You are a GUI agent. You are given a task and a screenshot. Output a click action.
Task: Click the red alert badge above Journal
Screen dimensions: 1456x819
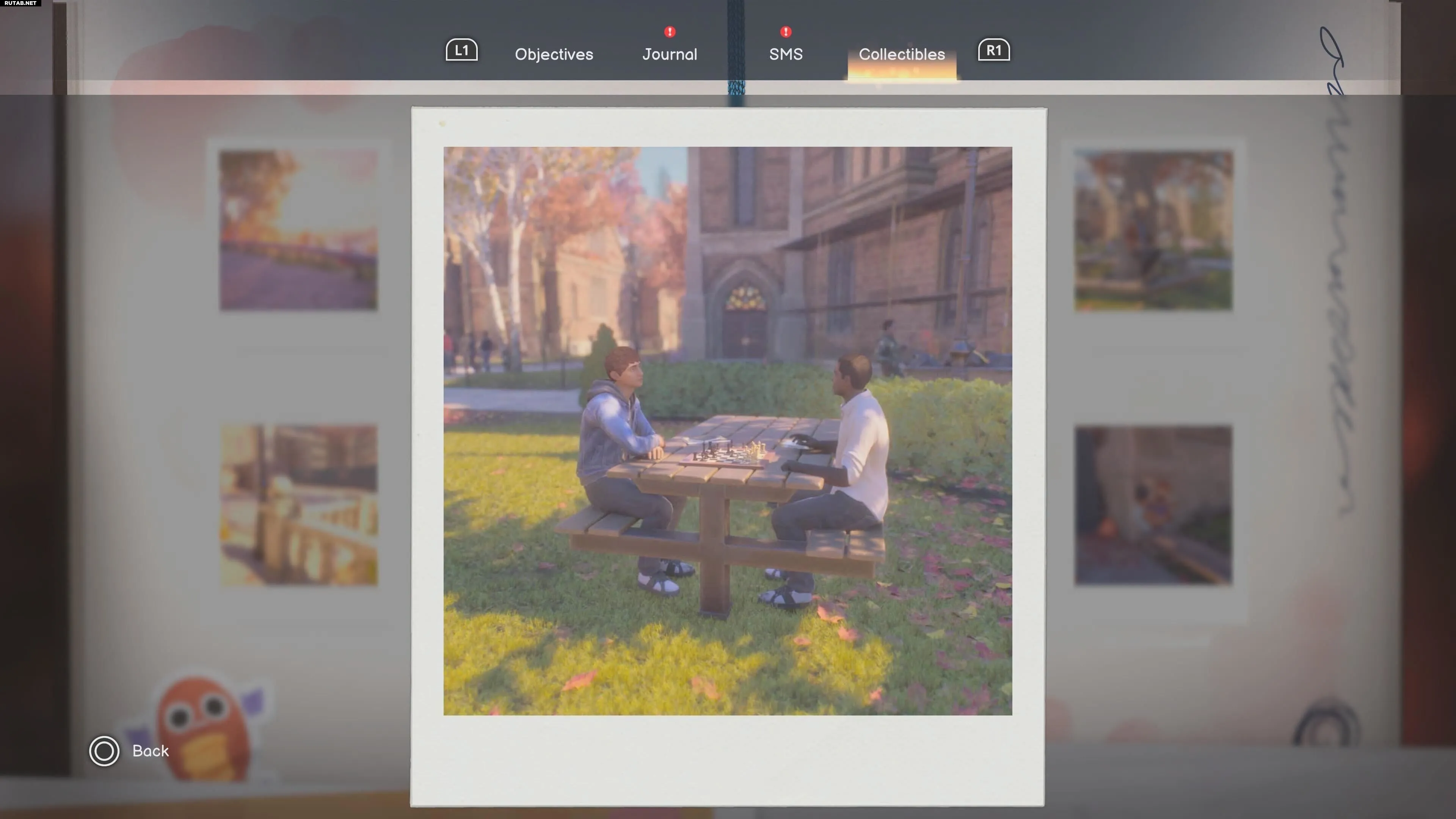pos(670,31)
